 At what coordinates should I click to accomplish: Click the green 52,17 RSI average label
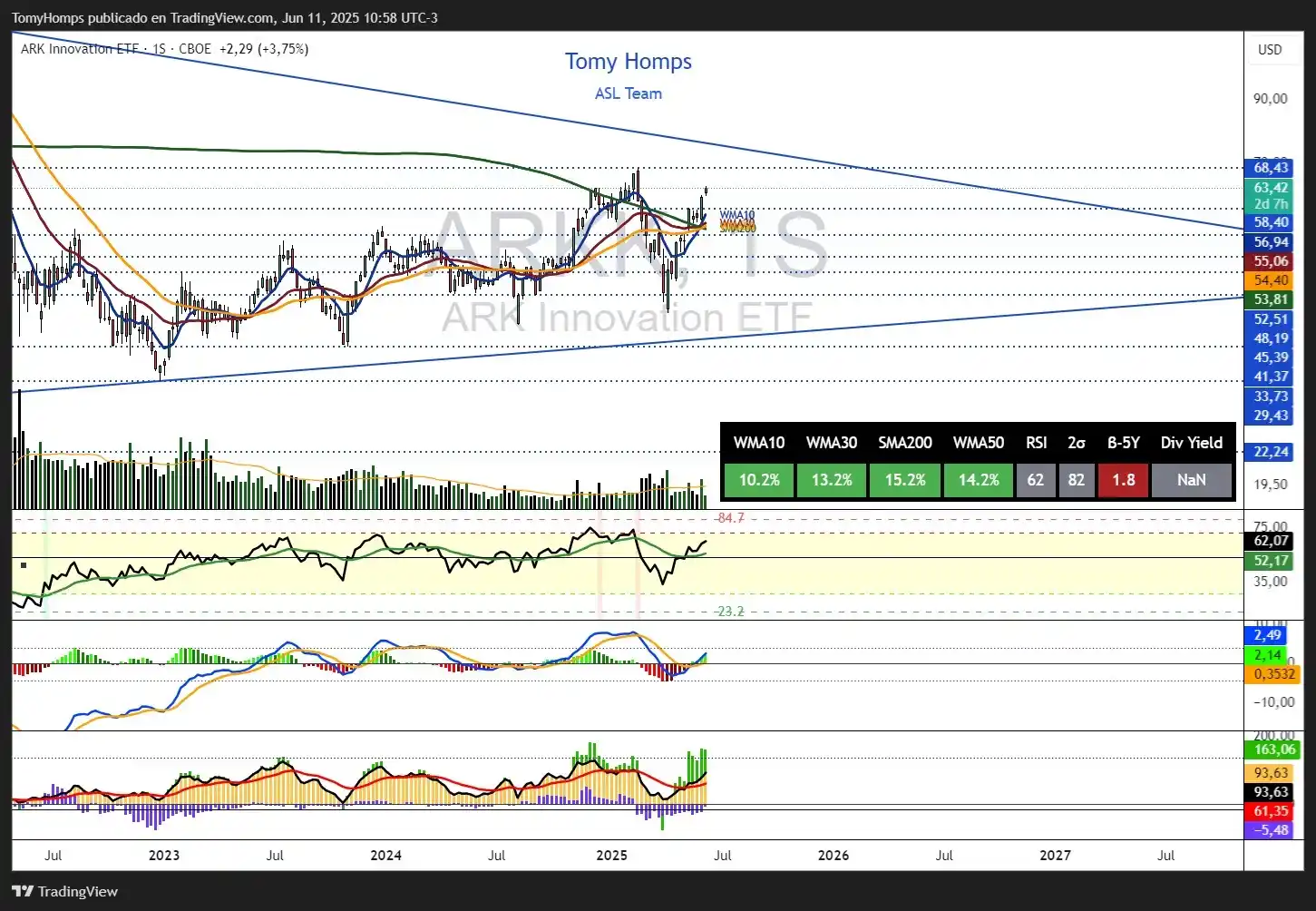pyautogui.click(x=1271, y=562)
